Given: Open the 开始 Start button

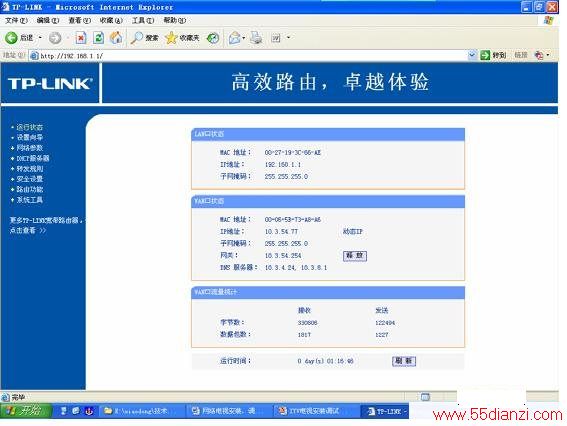Looking at the screenshot, I should (x=25, y=411).
